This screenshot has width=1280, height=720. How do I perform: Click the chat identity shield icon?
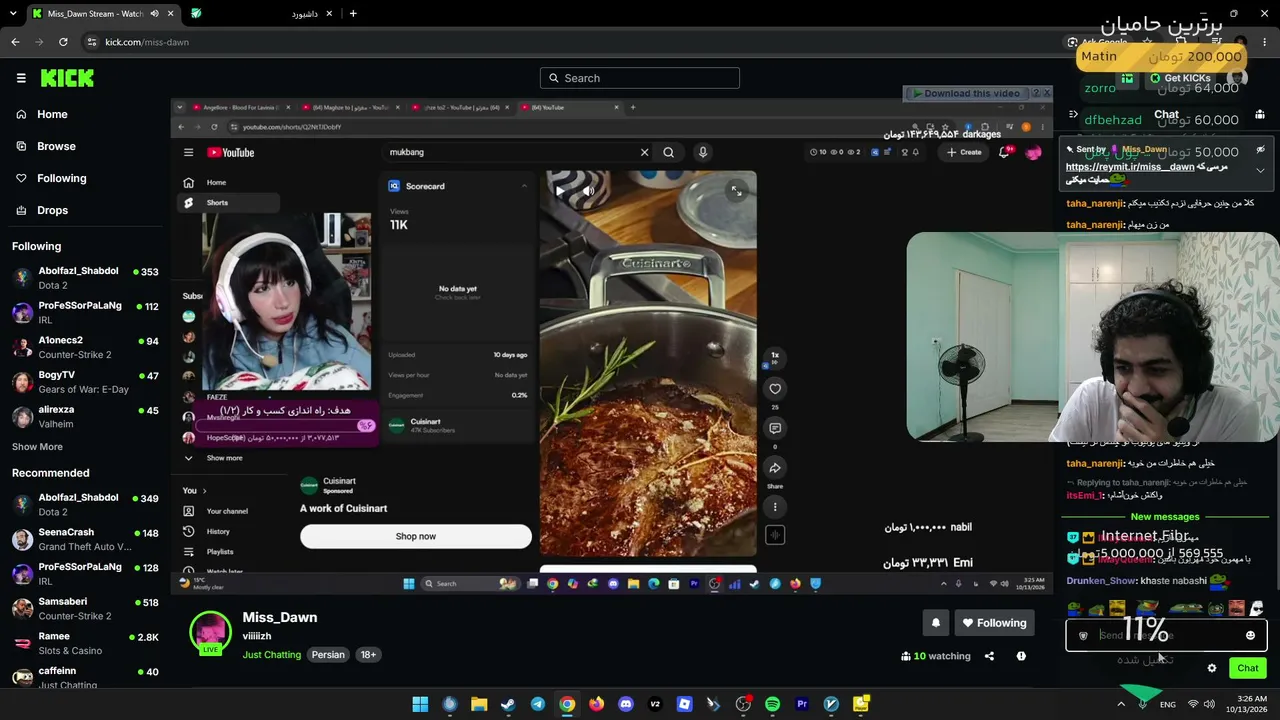[x=1083, y=635]
